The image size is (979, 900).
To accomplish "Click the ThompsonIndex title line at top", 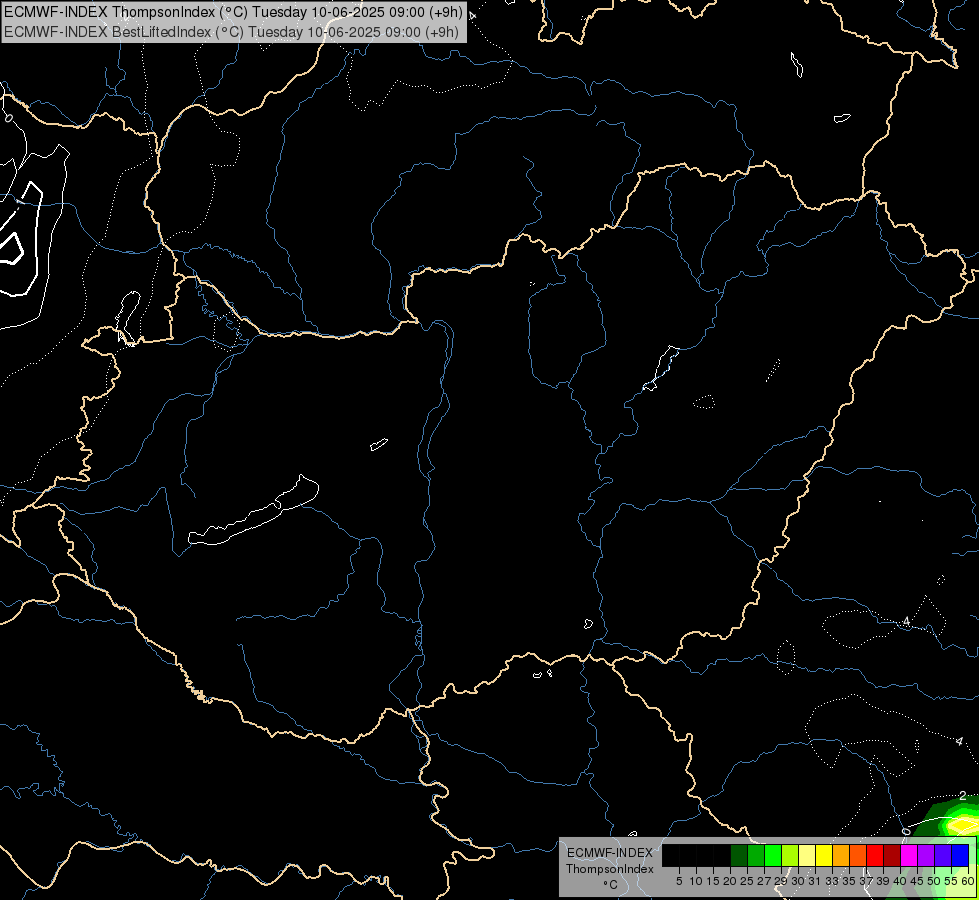I will tap(233, 12).
